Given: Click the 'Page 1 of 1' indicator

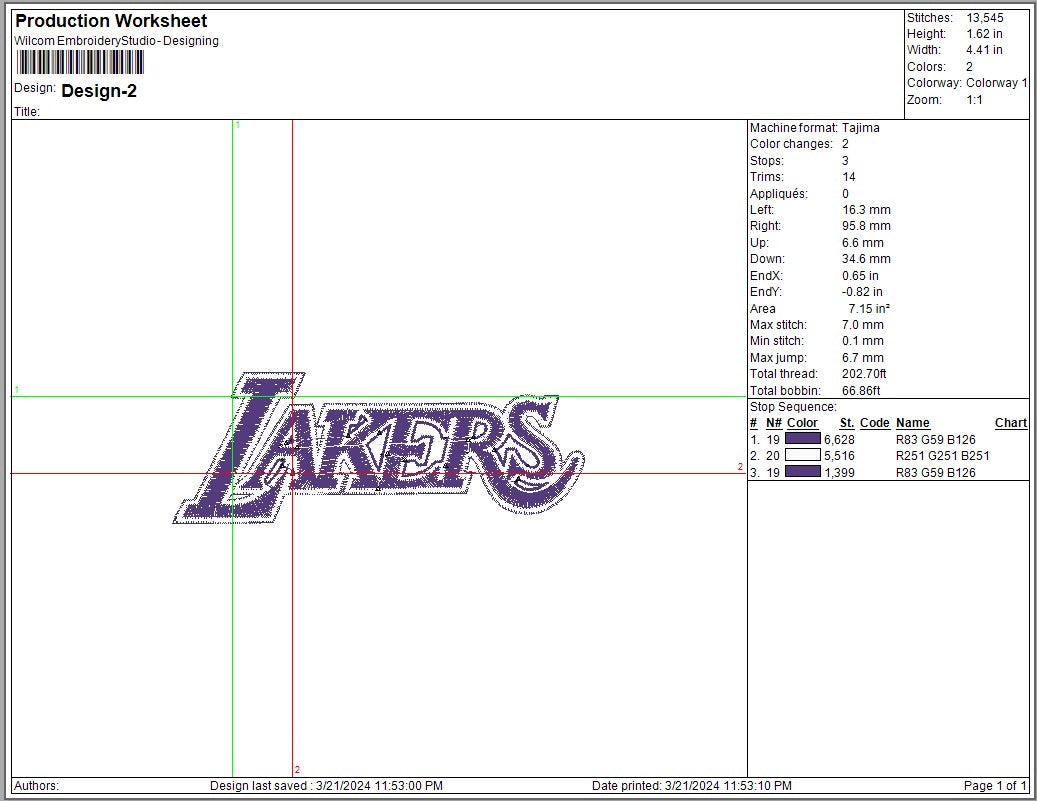Looking at the screenshot, I should (x=995, y=786).
